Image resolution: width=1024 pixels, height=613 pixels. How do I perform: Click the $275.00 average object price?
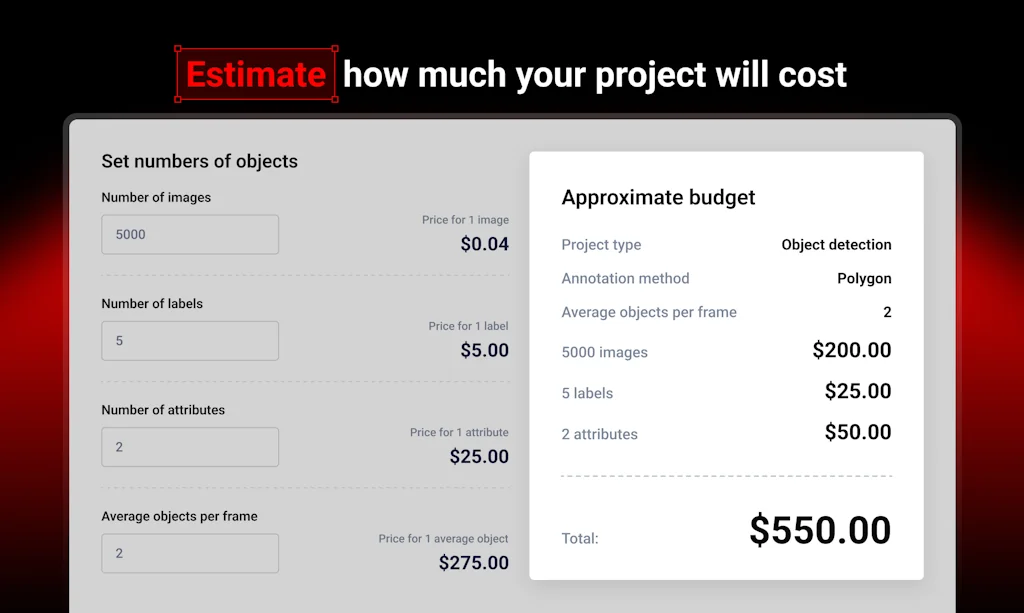click(474, 562)
